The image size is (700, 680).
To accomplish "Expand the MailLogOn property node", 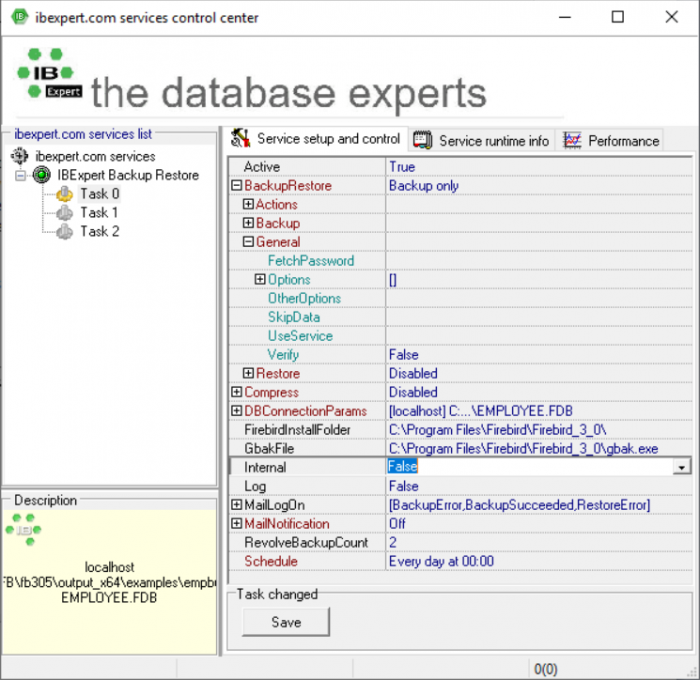I will tap(237, 505).
